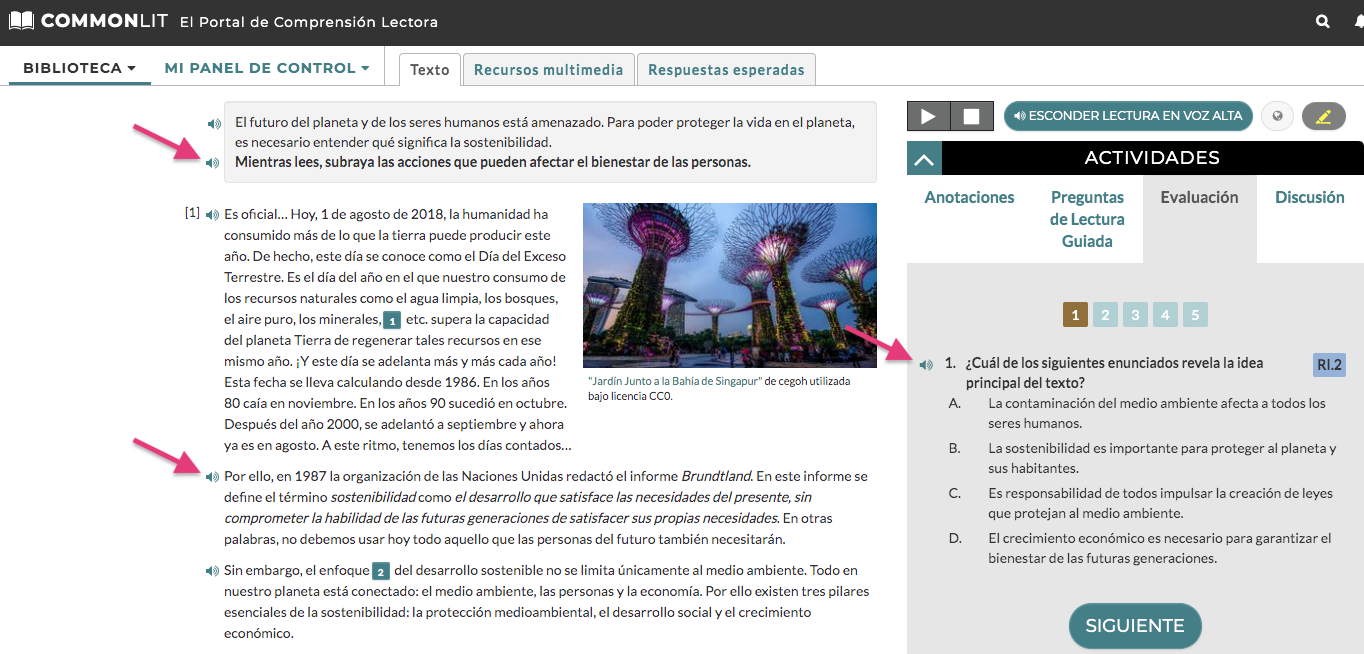Open Preguntas de Lectura Guiada tab
1364x654 pixels.
1087,219
